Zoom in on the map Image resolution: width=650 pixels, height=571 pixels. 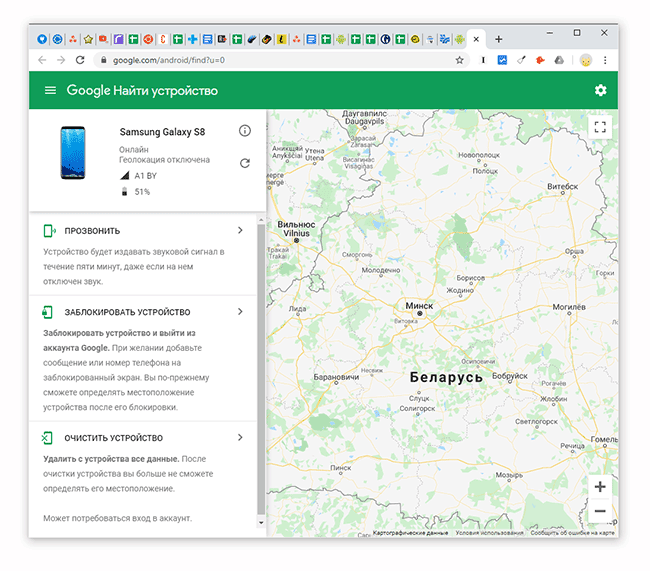pyautogui.click(x=600, y=486)
